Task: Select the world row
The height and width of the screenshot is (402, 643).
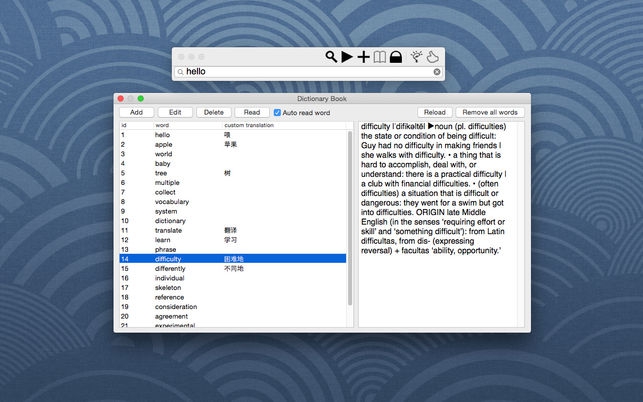Action: click(233, 154)
